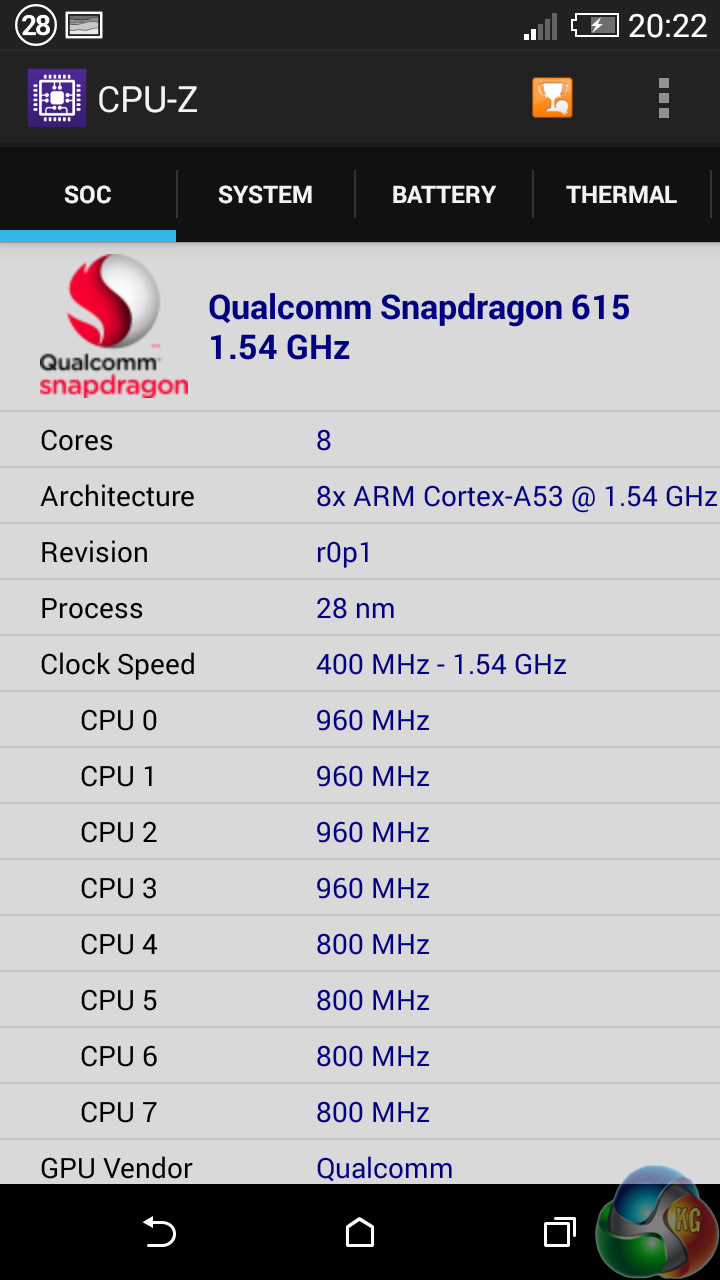The image size is (720, 1280).
Task: Select the THERMAL tab
Action: click(621, 195)
